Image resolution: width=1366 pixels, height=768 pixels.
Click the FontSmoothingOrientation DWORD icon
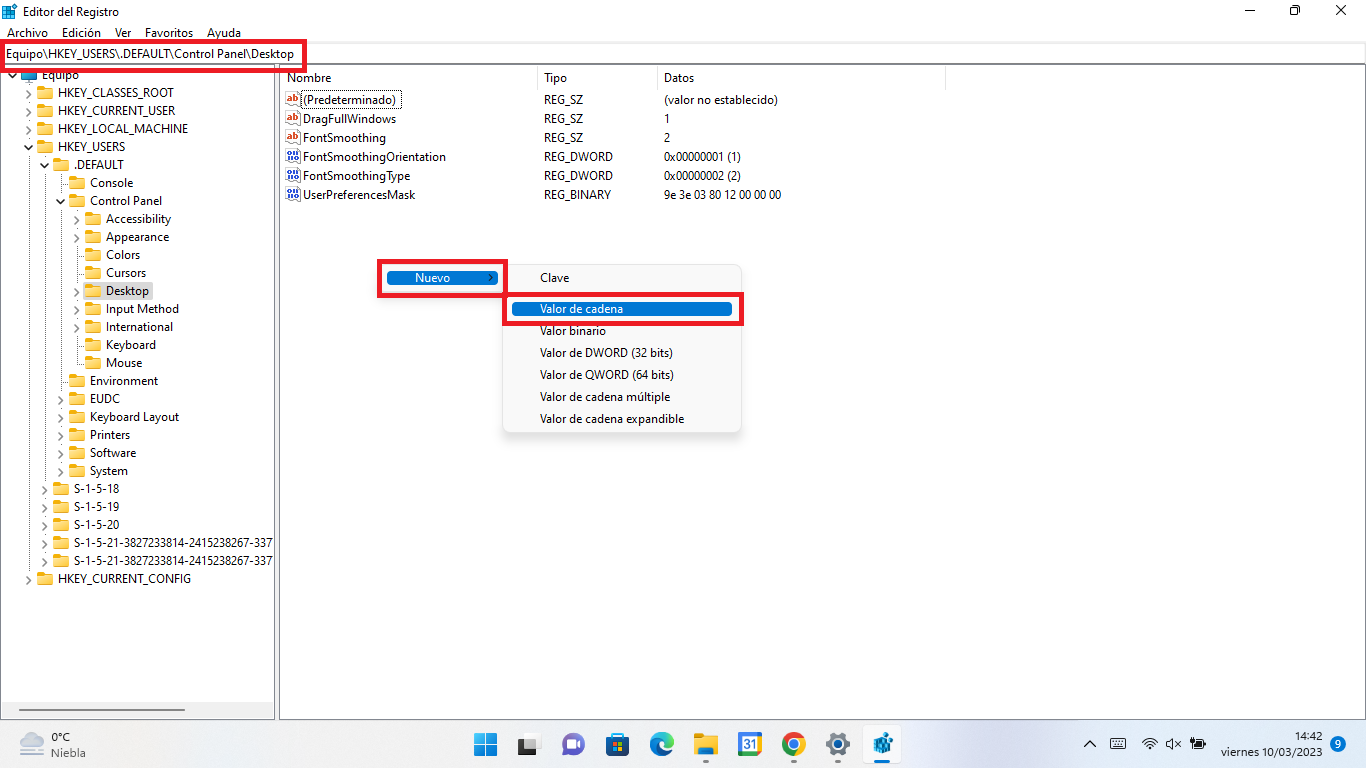[x=293, y=156]
